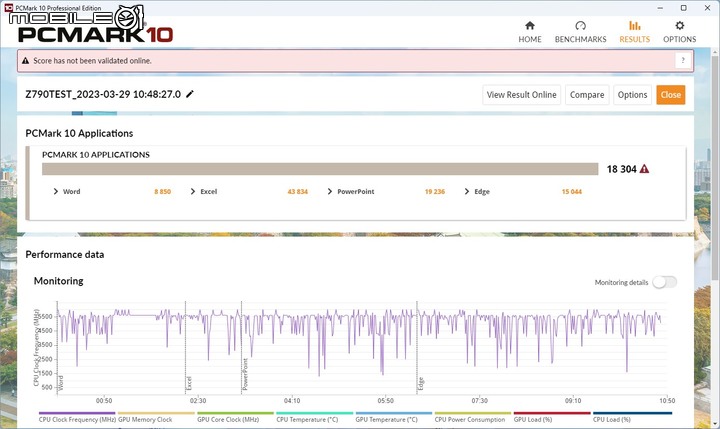Click the Compare button
Screen dimensions: 720x429
(x=587, y=95)
